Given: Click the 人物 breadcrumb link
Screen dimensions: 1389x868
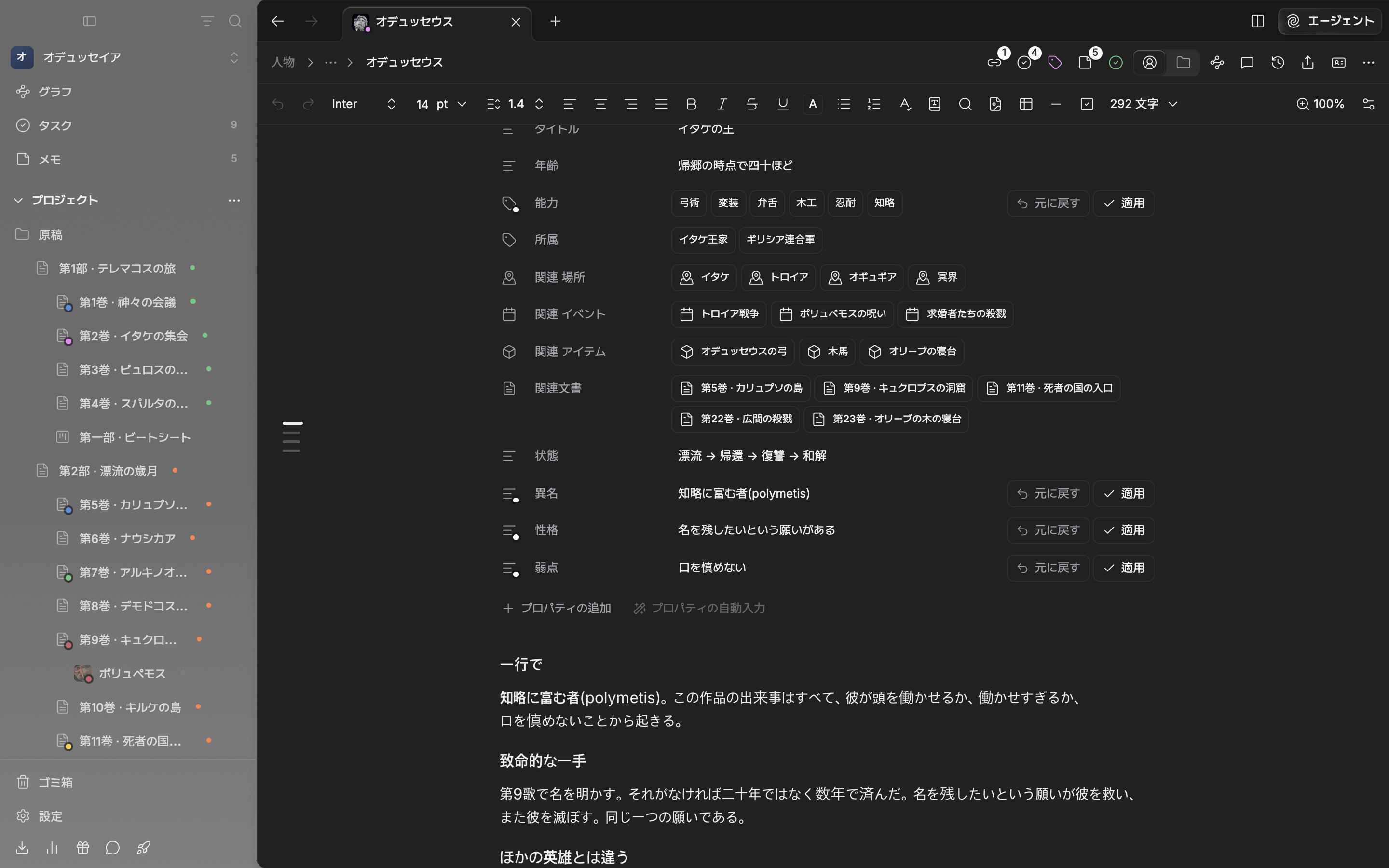Looking at the screenshot, I should click(x=283, y=63).
